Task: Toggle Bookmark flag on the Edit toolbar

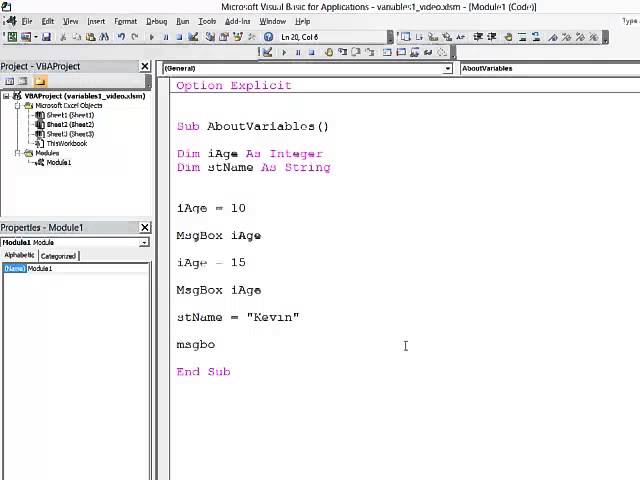Action: coord(553,37)
